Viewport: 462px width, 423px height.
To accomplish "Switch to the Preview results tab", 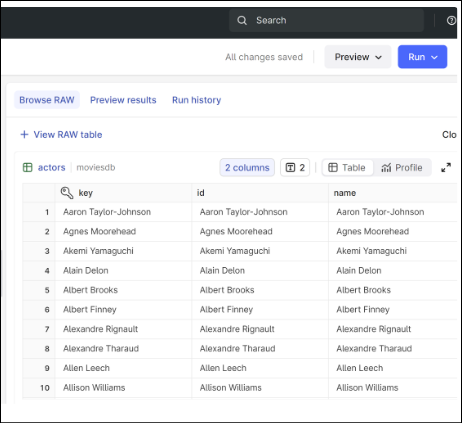I will pos(123,100).
